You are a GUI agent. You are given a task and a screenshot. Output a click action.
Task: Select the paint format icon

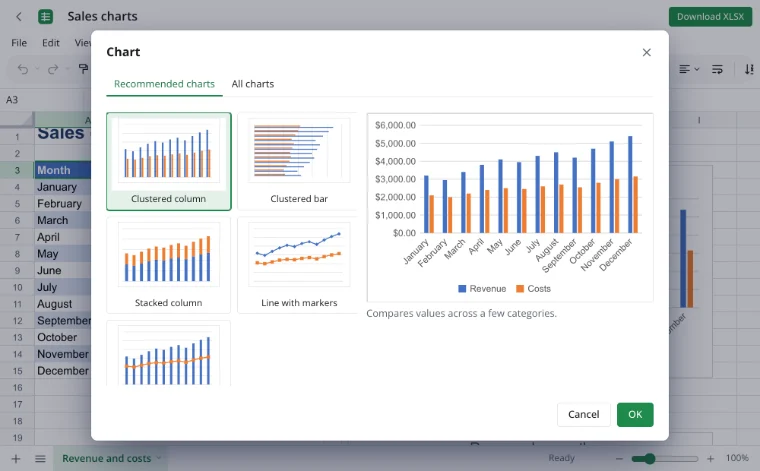point(83,69)
